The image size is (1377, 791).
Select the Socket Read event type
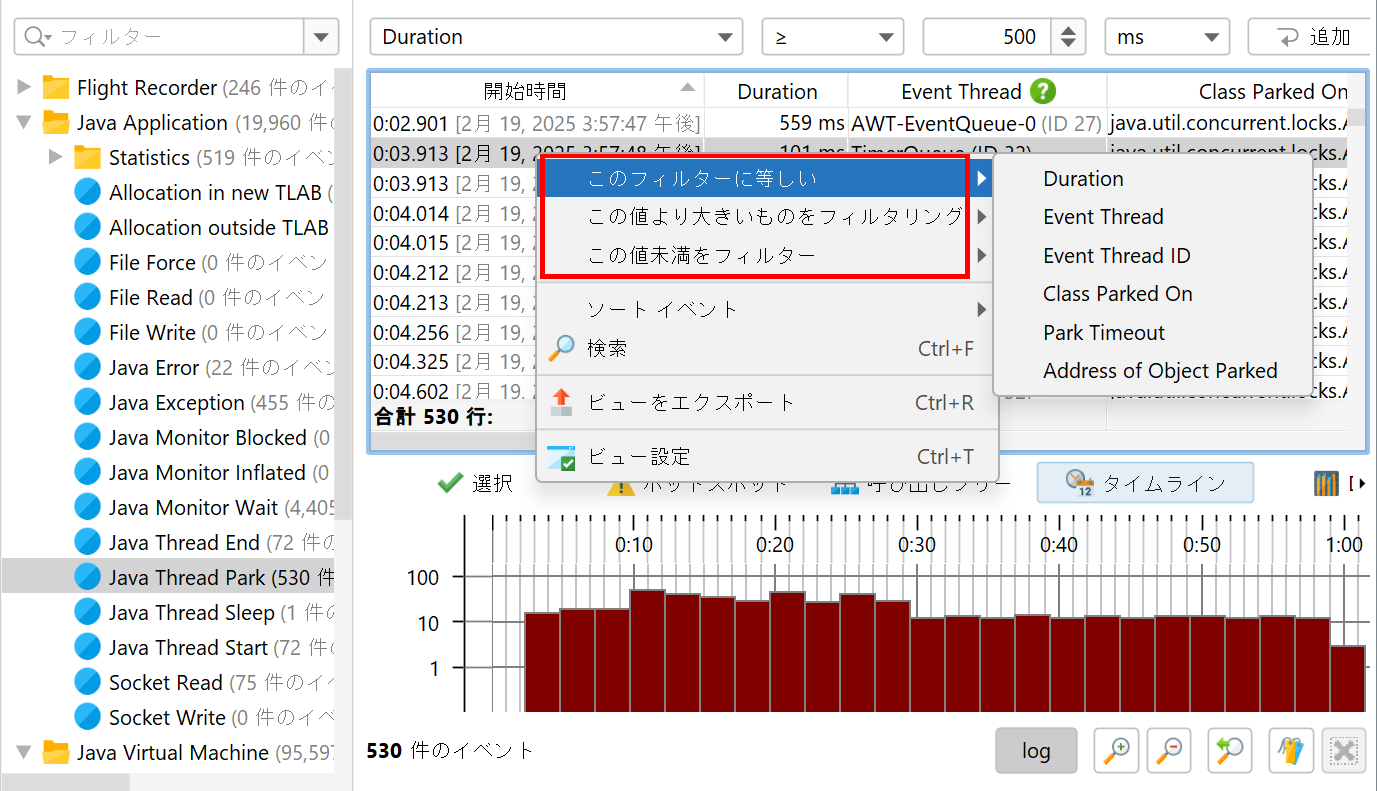click(204, 683)
